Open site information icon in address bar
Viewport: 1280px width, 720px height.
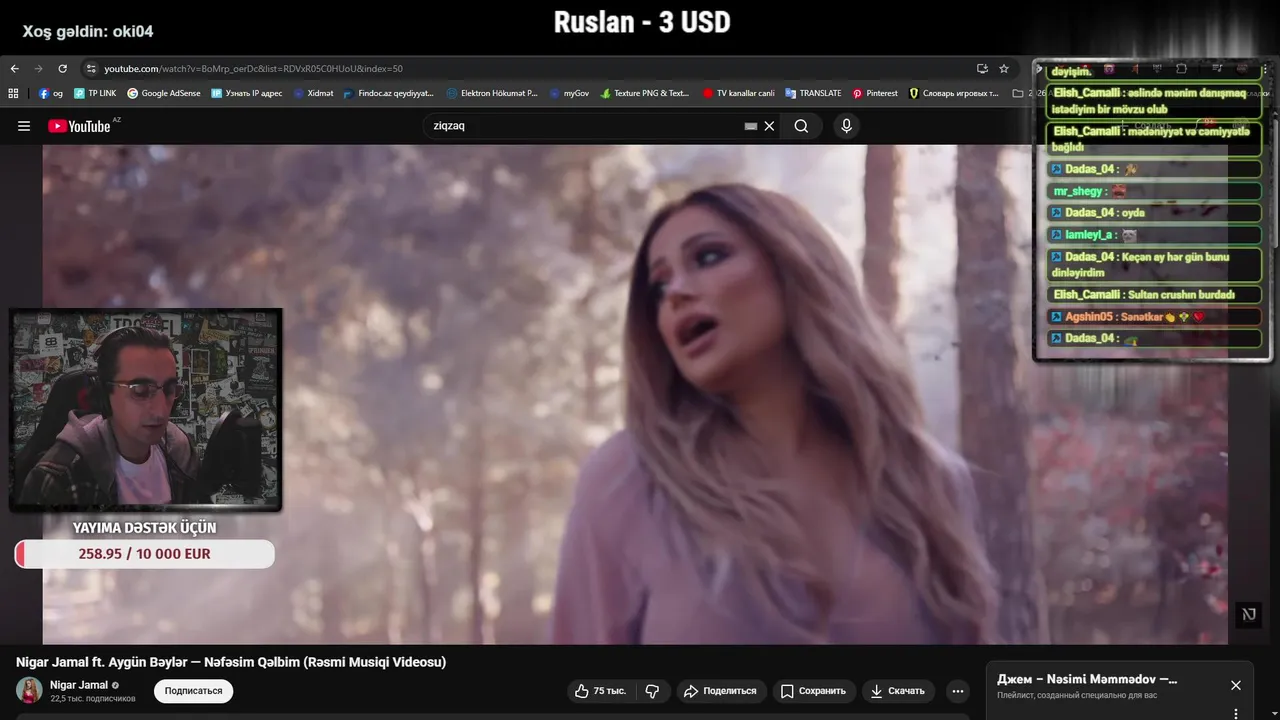click(91, 69)
